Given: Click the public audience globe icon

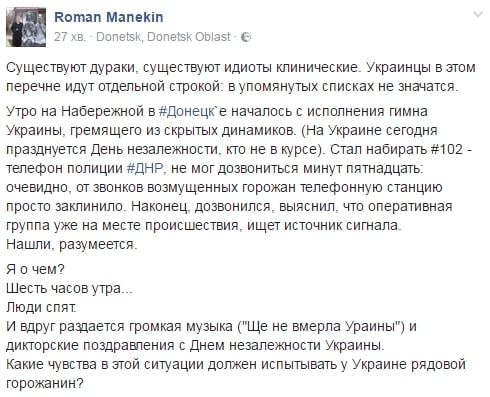Looking at the screenshot, I should (x=246, y=37).
